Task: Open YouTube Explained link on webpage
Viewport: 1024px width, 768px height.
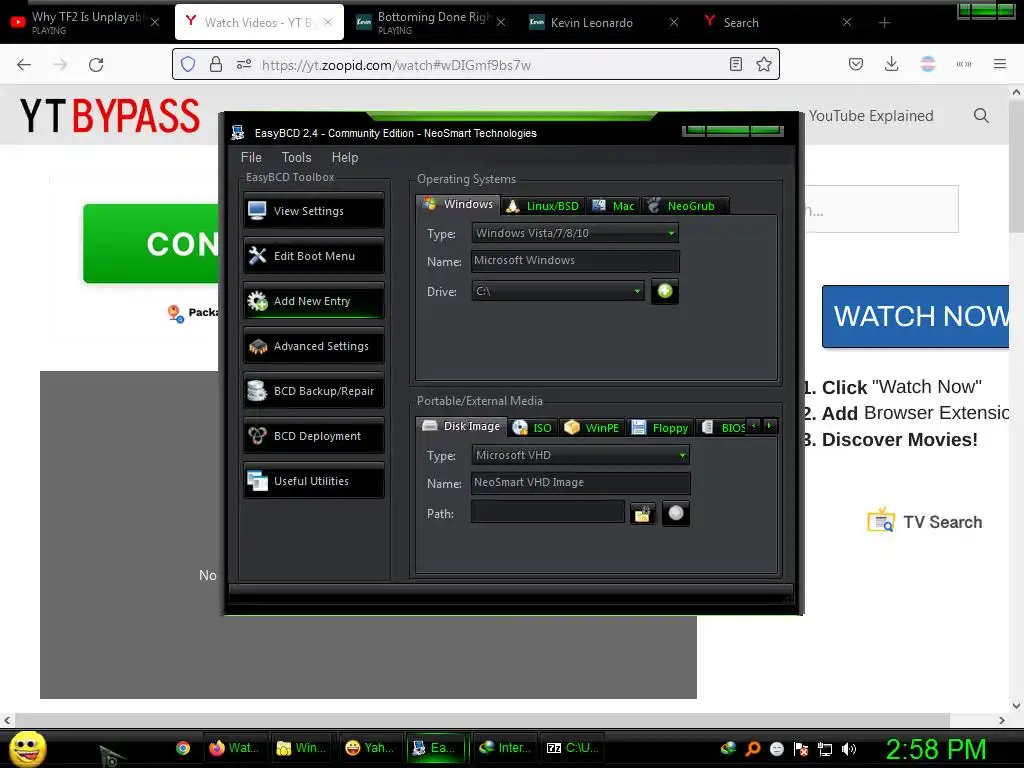Action: [x=871, y=116]
